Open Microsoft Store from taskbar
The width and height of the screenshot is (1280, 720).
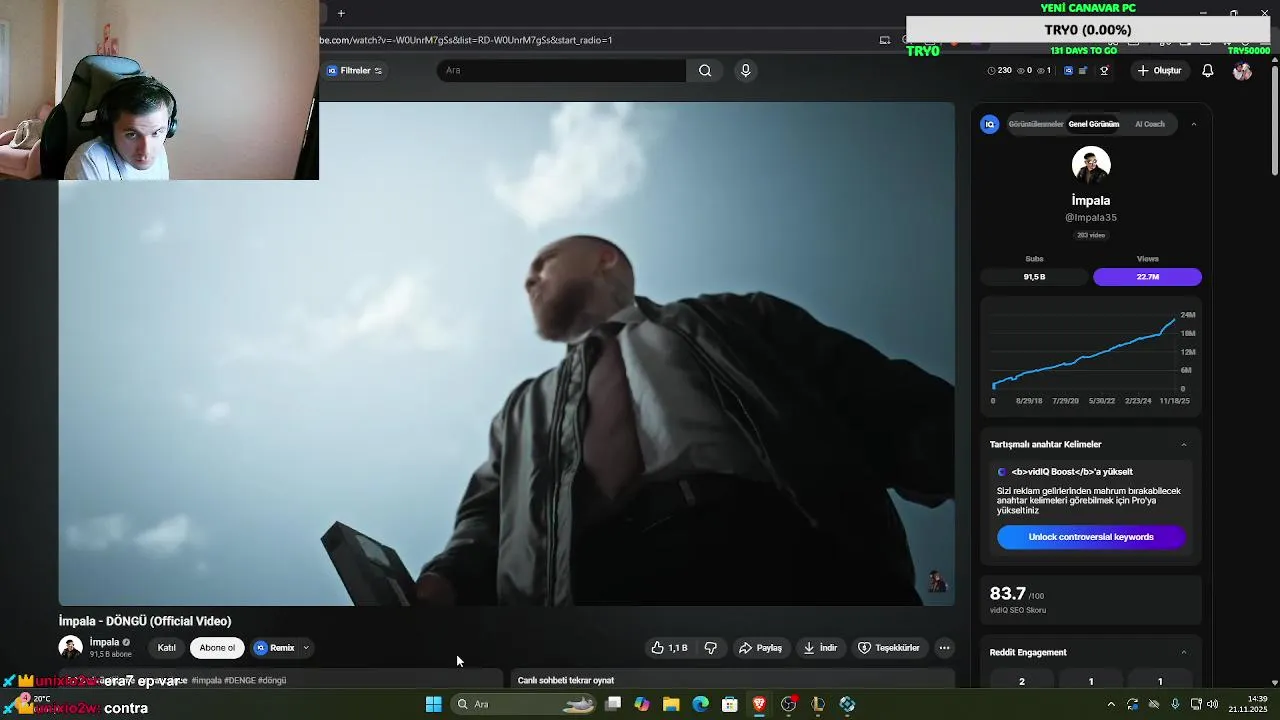coord(730,704)
